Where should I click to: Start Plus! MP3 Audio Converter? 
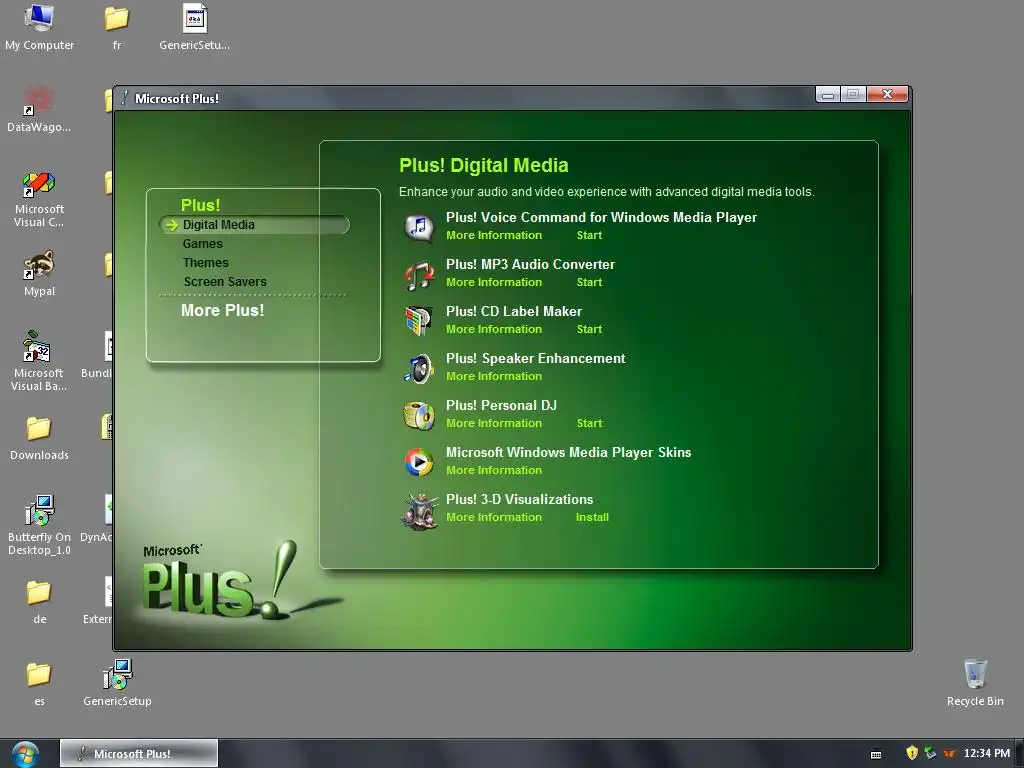point(589,282)
